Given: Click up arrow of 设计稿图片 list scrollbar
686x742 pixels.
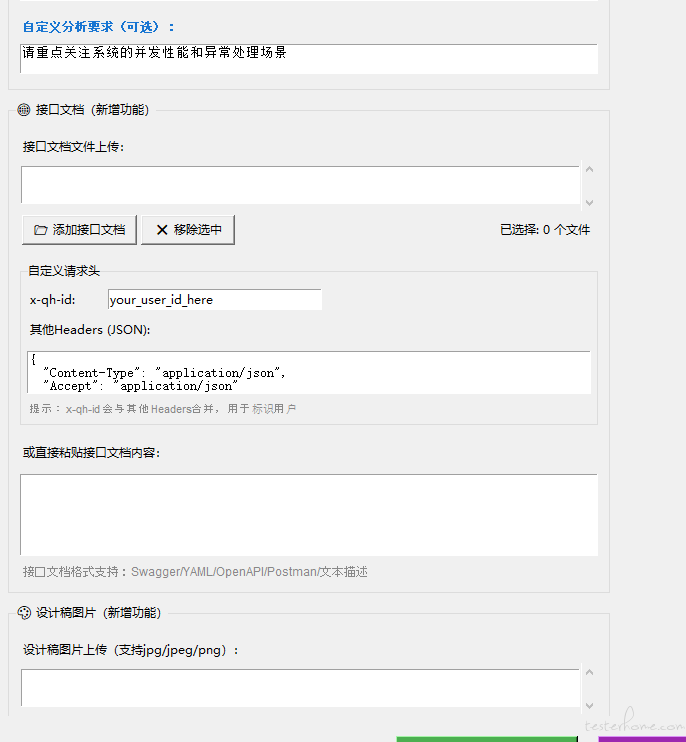Looking at the screenshot, I should 589,674.
